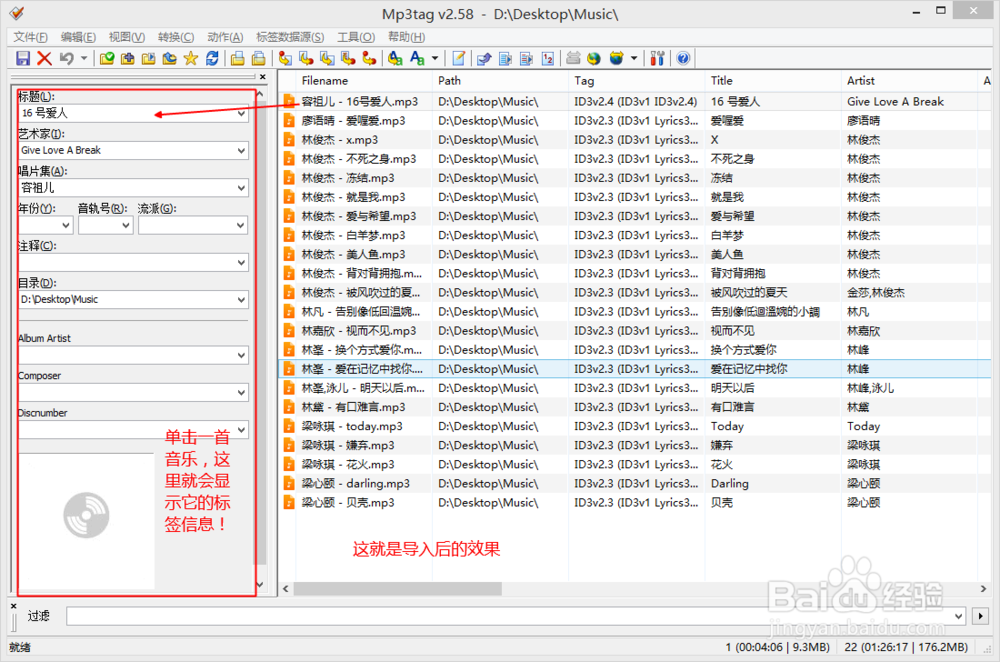Open the 标签数据源(S) menu
Image resolution: width=1000 pixels, height=662 pixels.
point(290,37)
